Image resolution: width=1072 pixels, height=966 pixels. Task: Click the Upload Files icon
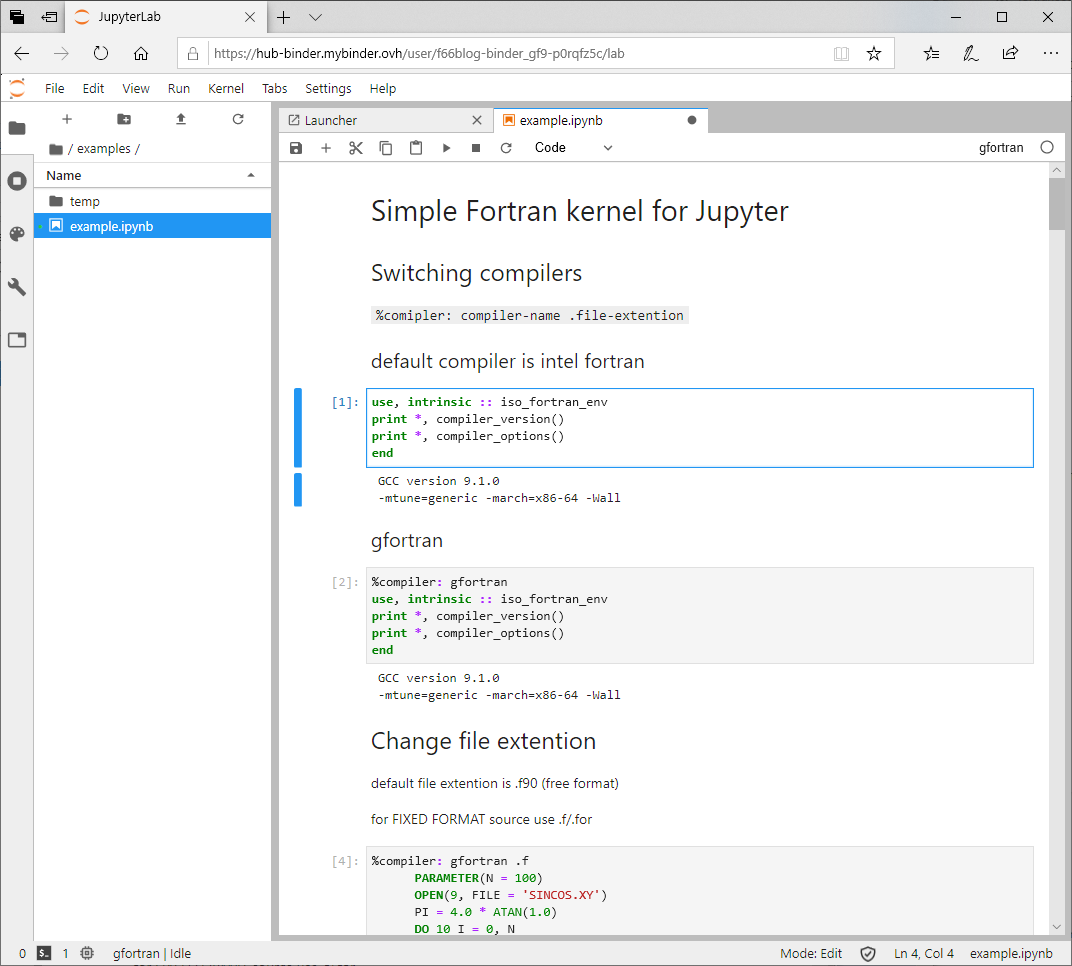pyautogui.click(x=180, y=119)
